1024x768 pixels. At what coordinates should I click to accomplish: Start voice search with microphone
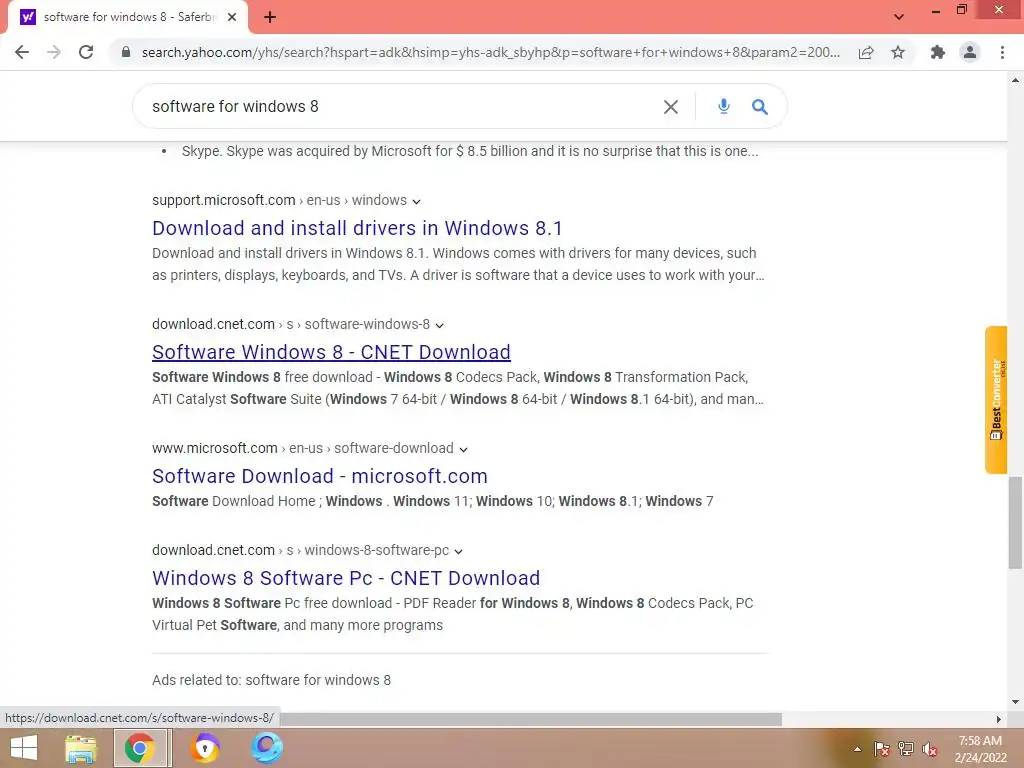pyautogui.click(x=724, y=106)
